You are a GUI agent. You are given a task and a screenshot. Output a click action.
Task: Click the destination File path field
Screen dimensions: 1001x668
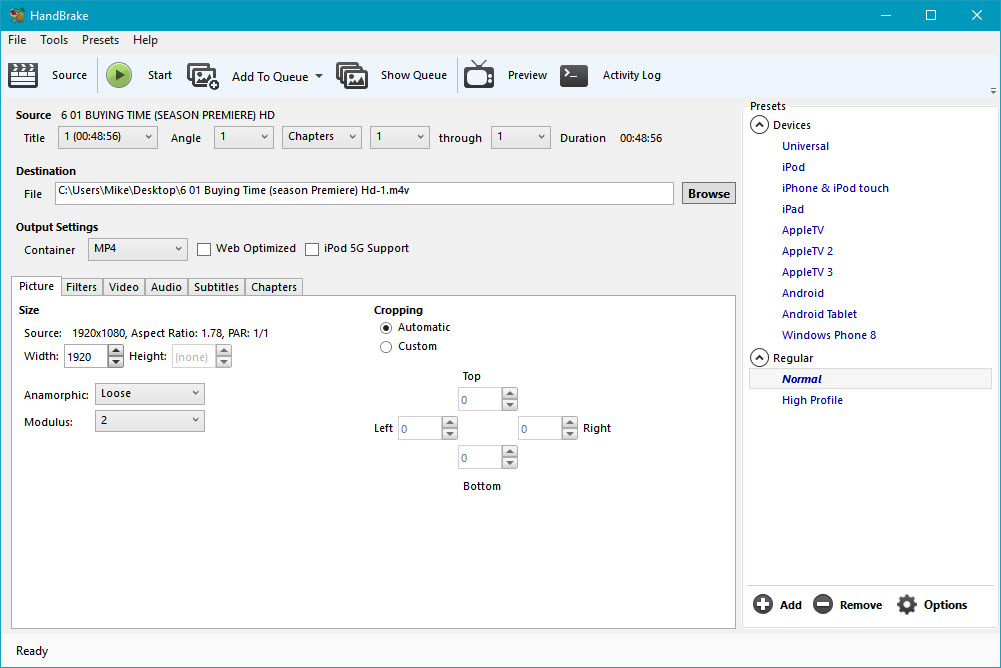[364, 194]
